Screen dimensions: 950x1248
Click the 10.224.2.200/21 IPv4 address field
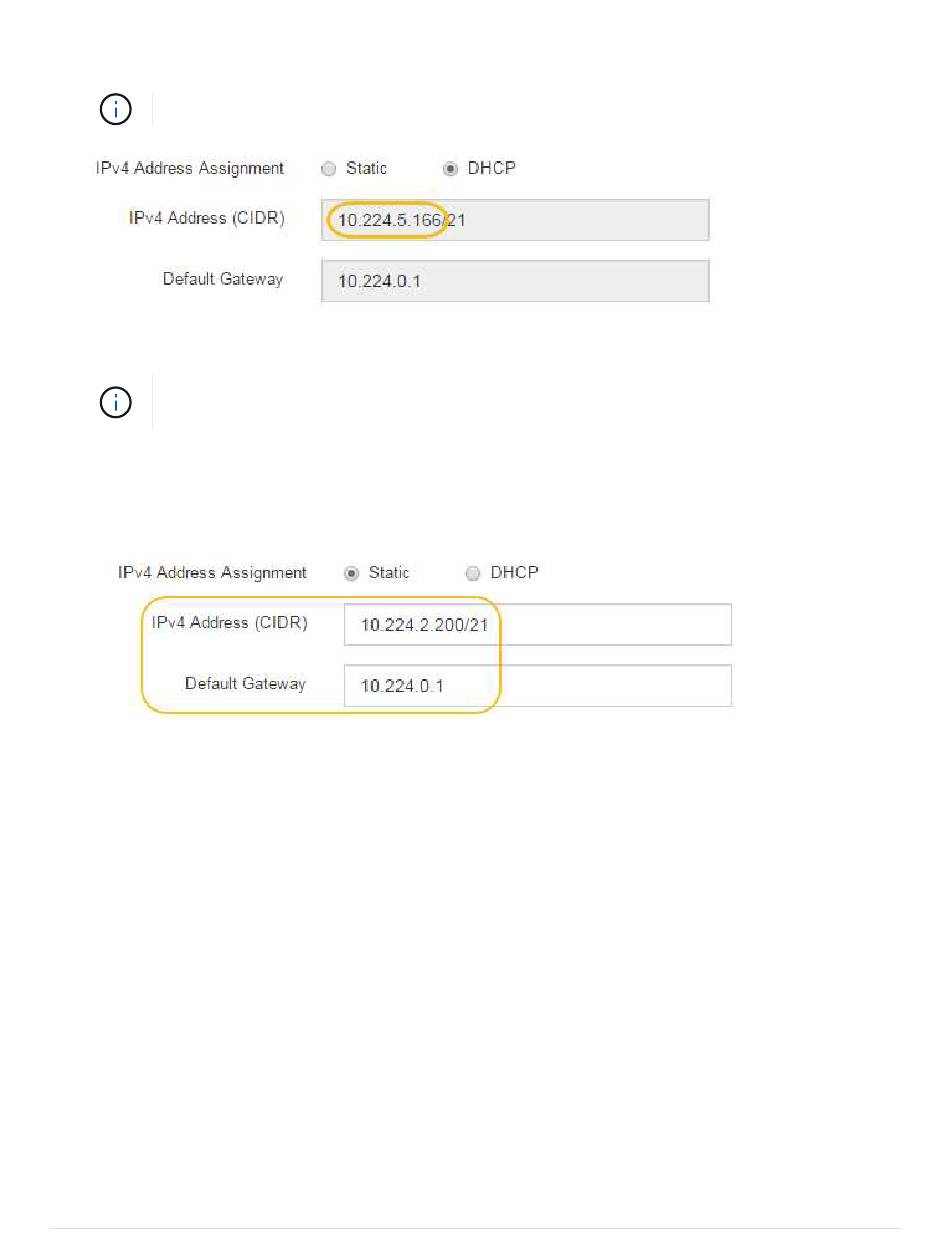(538, 625)
